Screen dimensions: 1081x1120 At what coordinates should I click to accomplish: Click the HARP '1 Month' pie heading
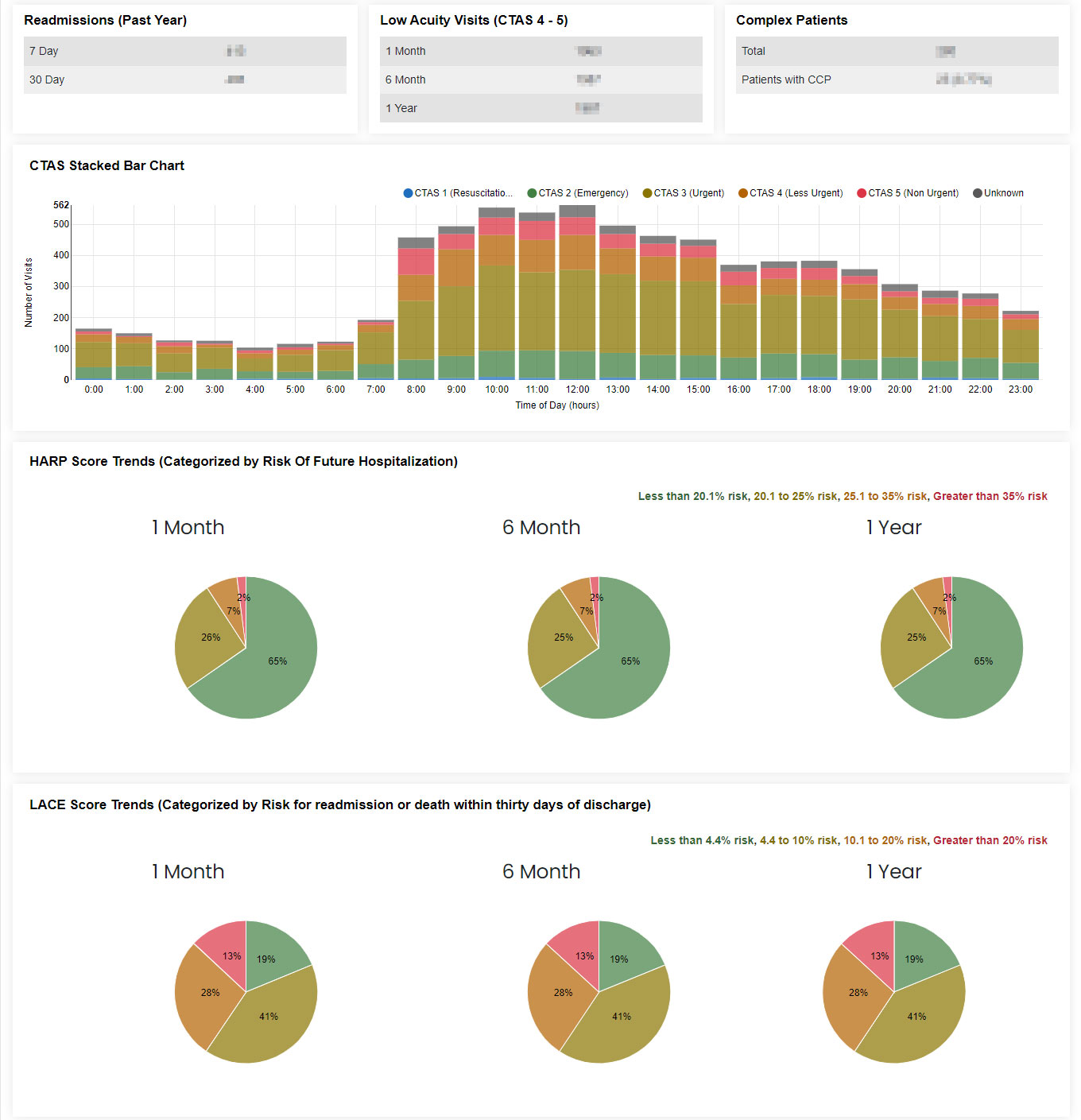(188, 528)
